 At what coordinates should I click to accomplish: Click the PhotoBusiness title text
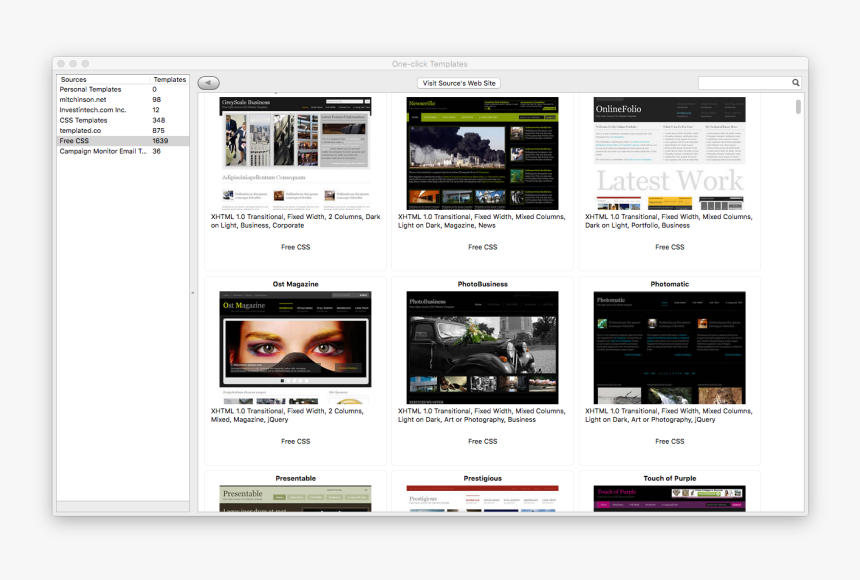(x=483, y=284)
